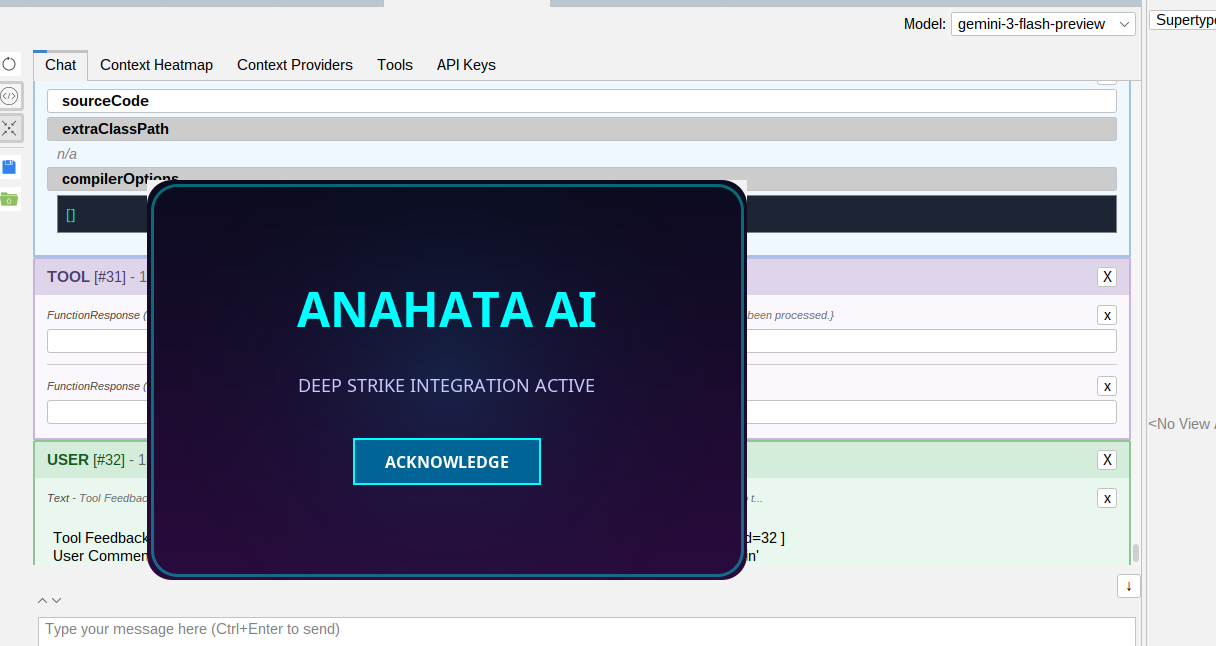Open the Model selection dropdown
Screen dimensions: 1216x646
[1043, 24]
